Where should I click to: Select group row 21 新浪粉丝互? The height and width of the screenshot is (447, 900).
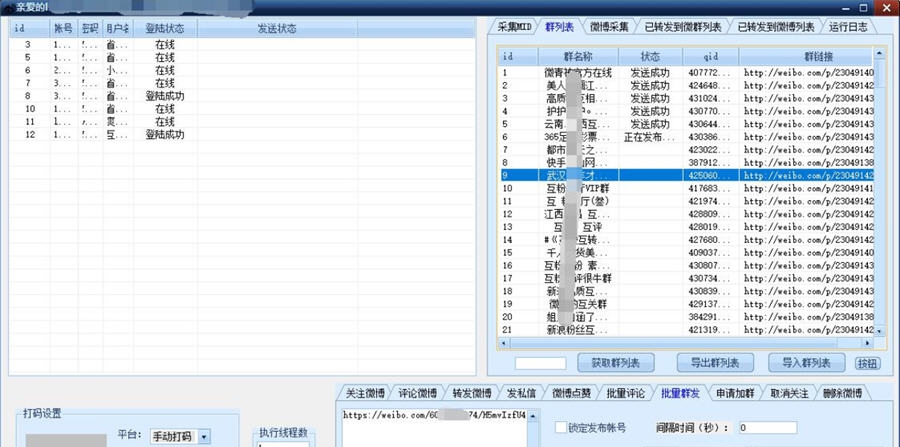tap(686, 330)
